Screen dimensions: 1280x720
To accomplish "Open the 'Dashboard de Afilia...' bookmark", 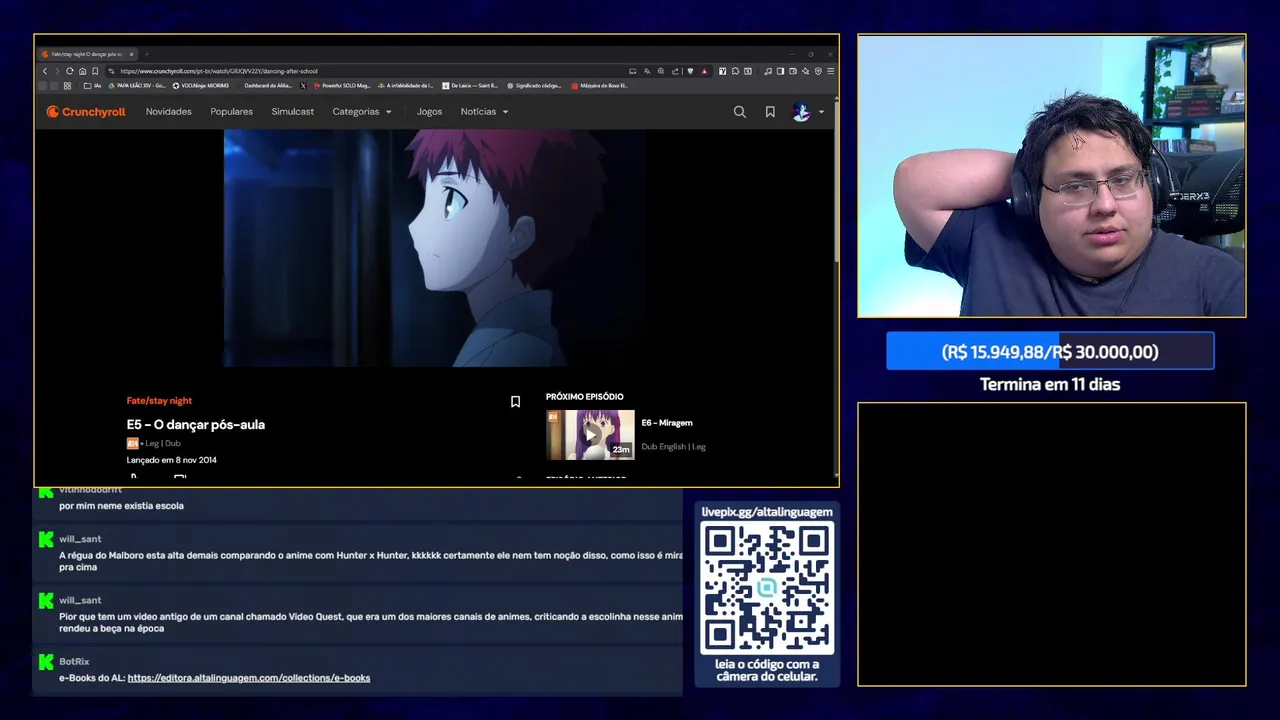I will click(268, 86).
